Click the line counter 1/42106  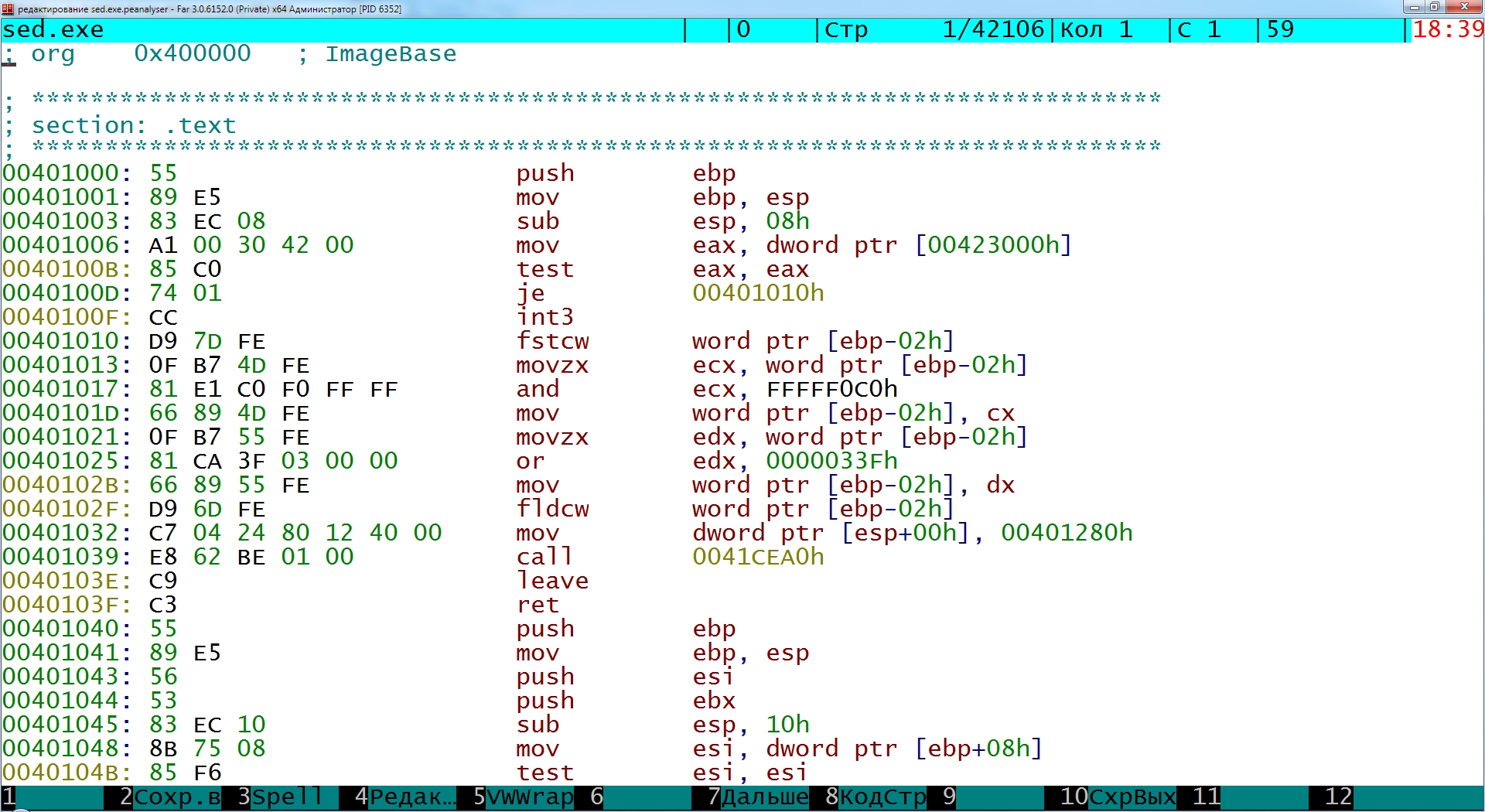992,29
